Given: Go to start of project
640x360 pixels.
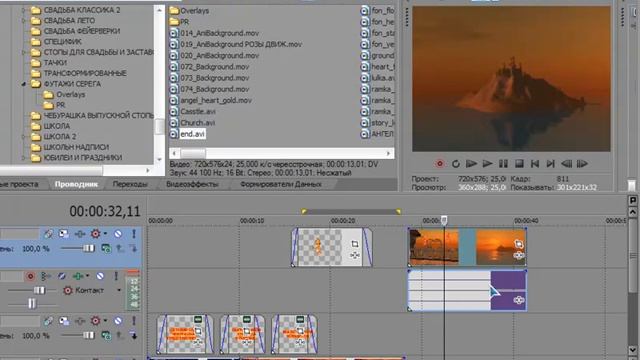Looking at the screenshot, I should coord(535,164).
